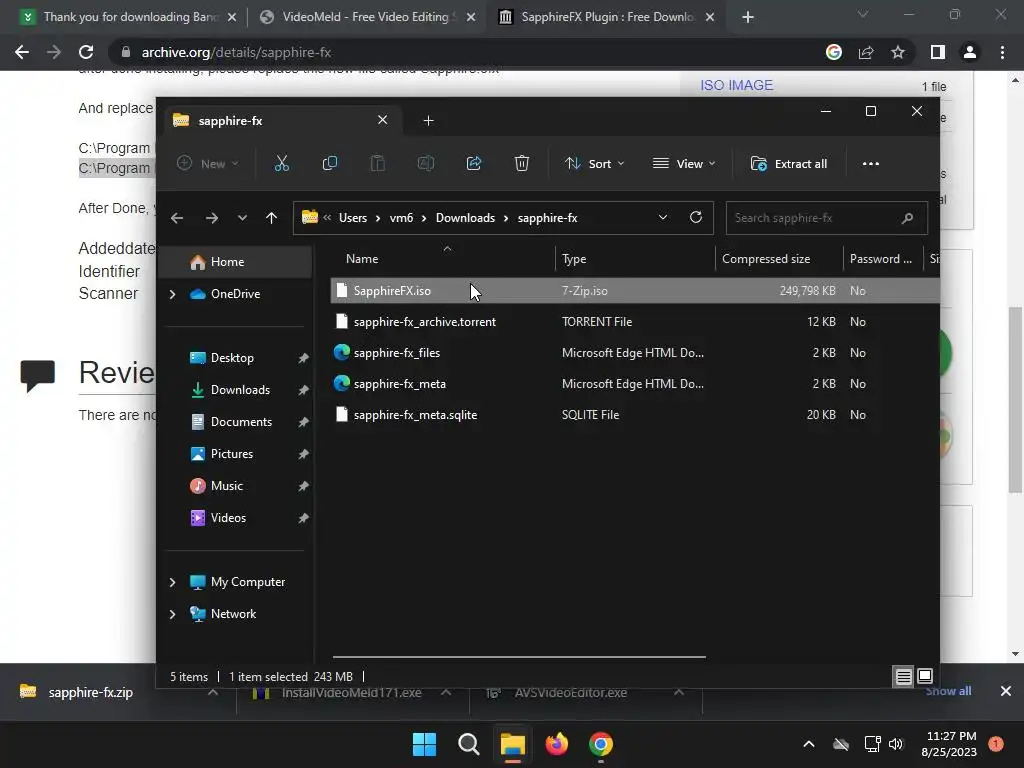Add a new File Explorer tab
1024x768 pixels.
pyautogui.click(x=428, y=121)
